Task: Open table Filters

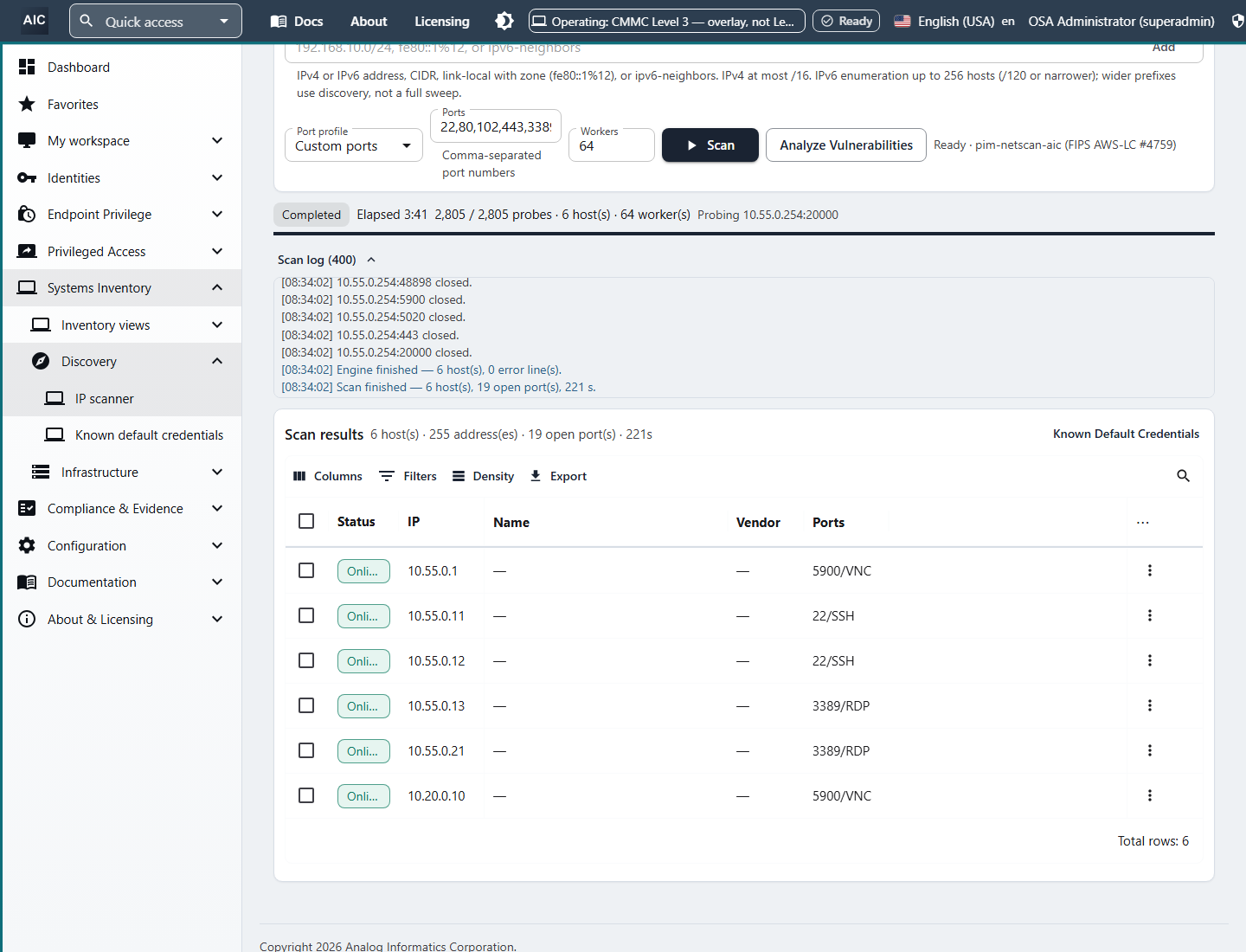Action: (408, 476)
